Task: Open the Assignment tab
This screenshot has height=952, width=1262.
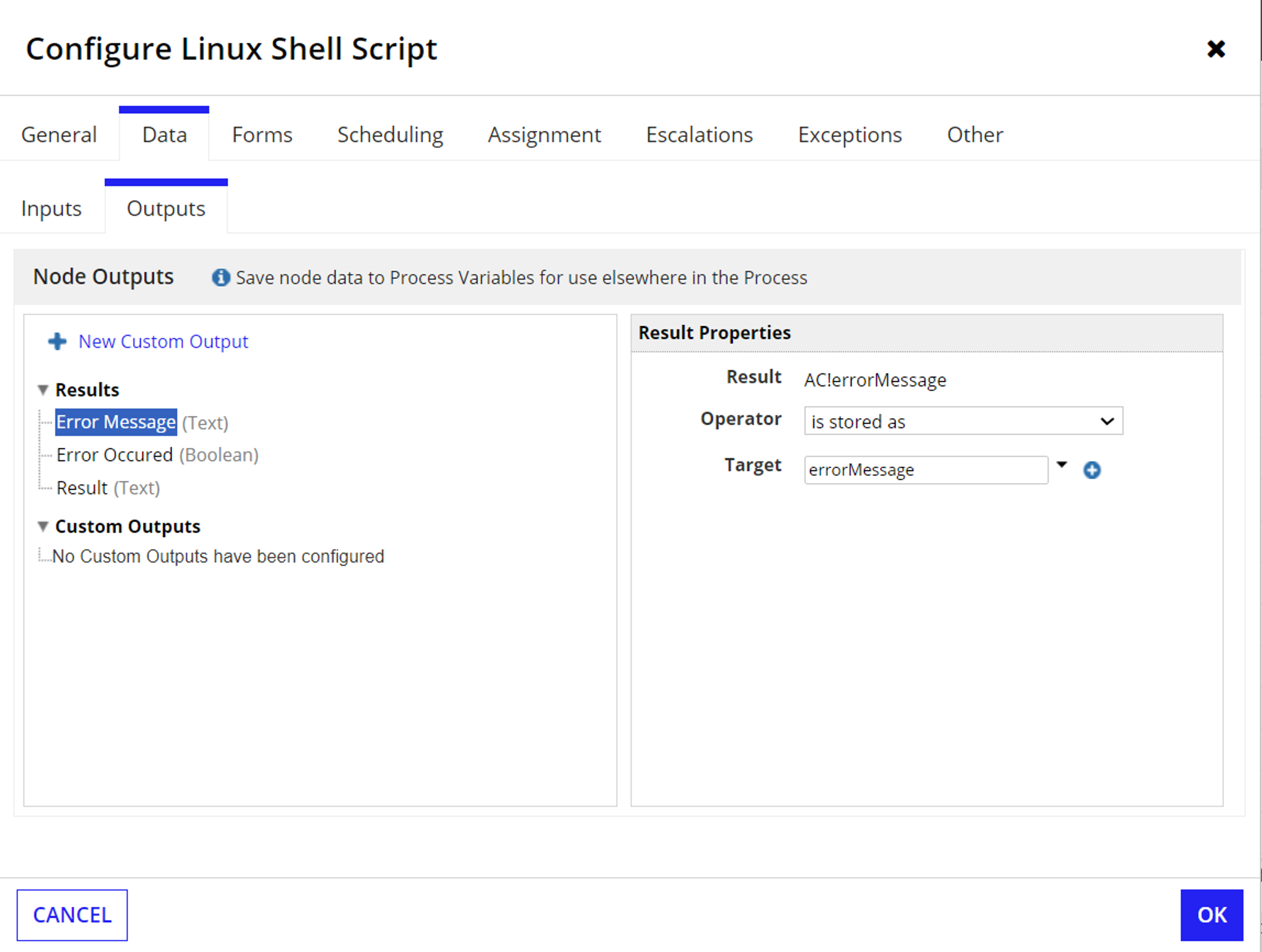Action: coord(544,135)
